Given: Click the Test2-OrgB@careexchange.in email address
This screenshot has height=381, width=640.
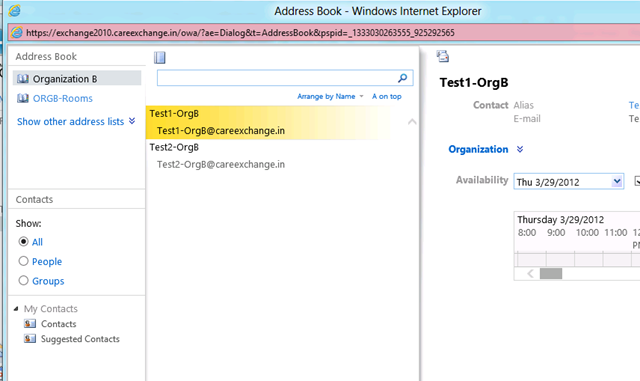Looking at the screenshot, I should 221,165.
